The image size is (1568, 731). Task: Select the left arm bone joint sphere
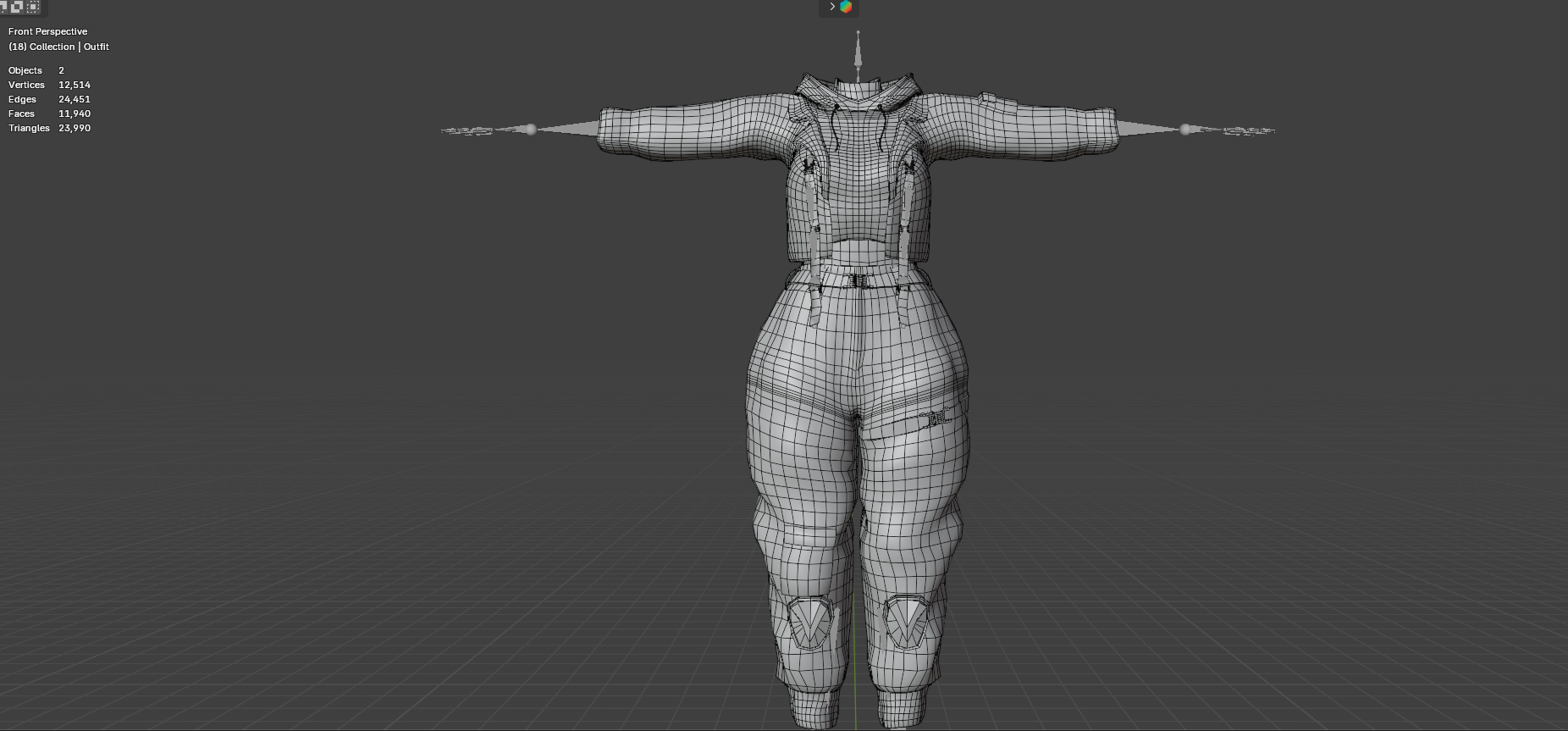(x=531, y=129)
